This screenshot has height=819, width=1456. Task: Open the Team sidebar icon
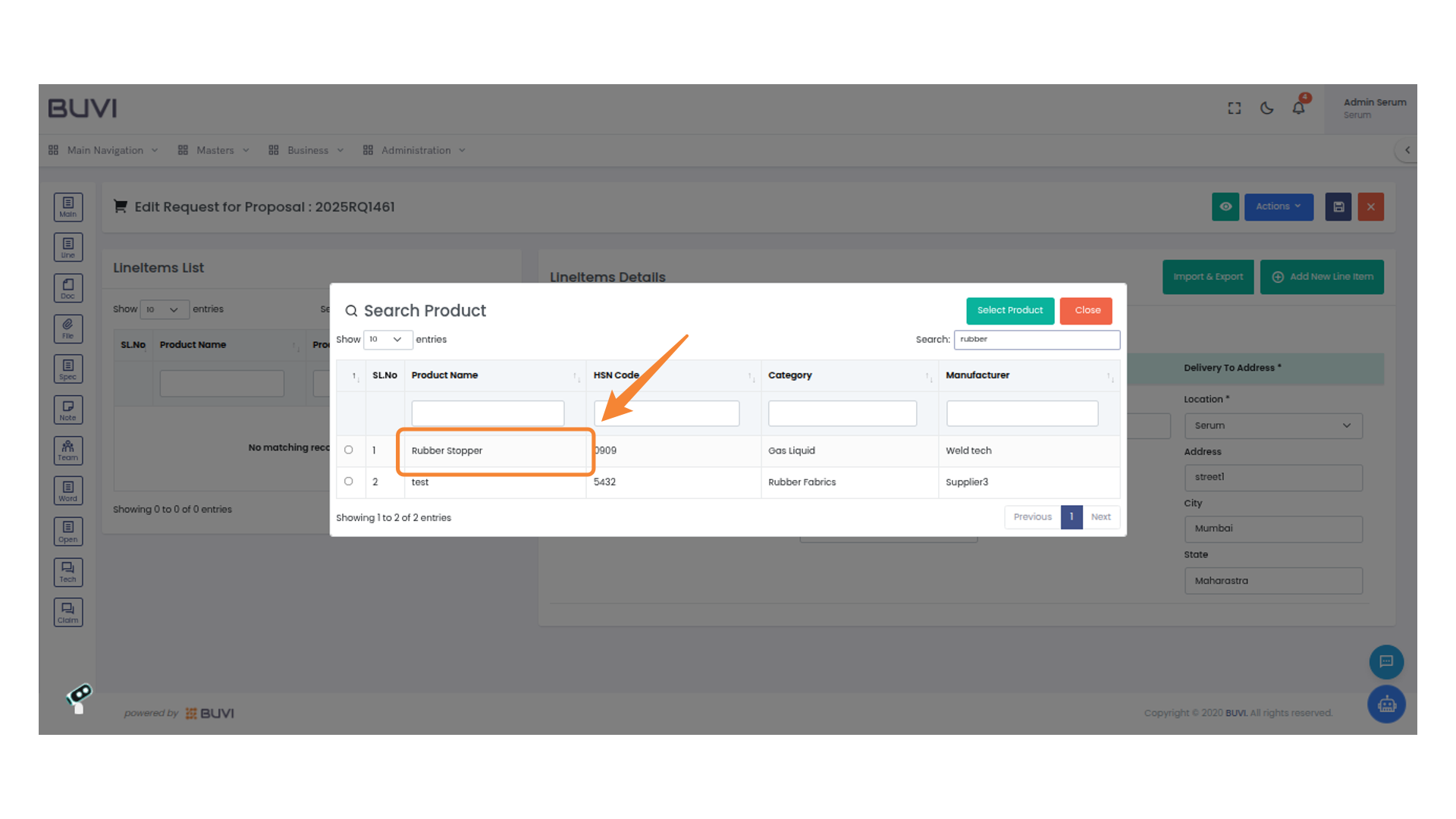click(68, 450)
